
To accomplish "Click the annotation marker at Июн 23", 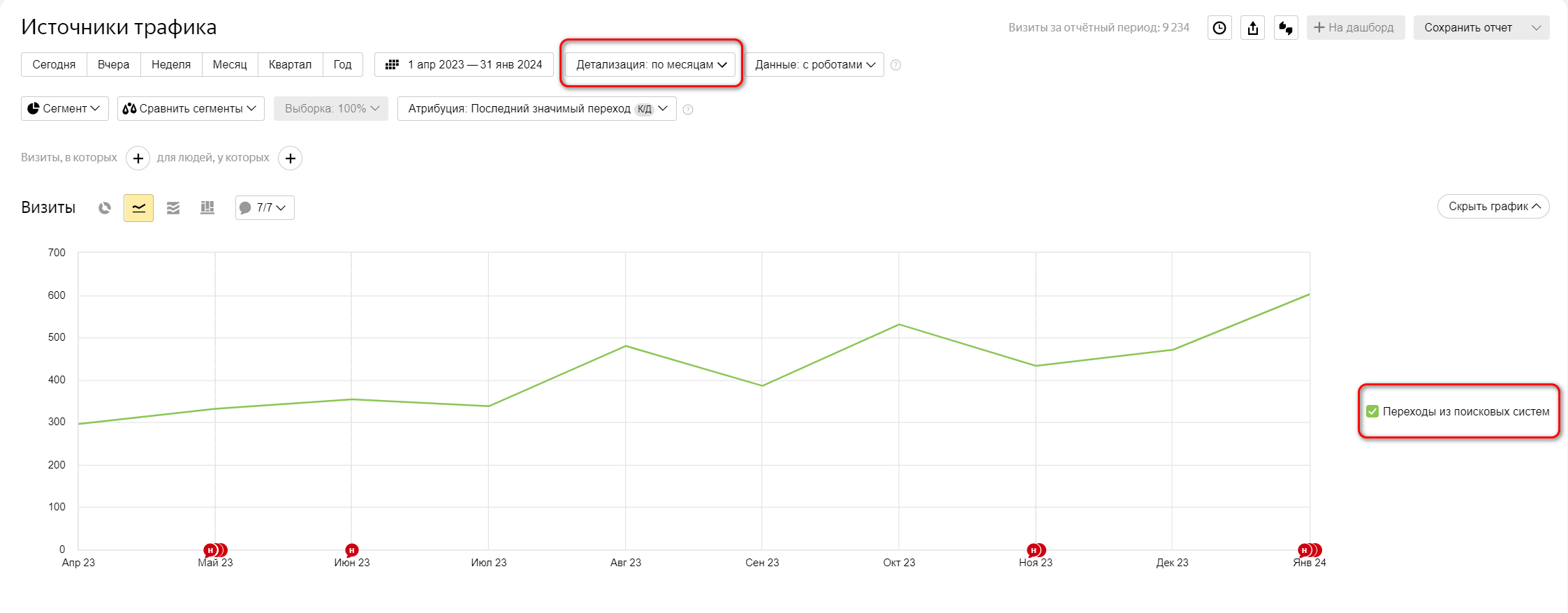I will click(x=352, y=550).
